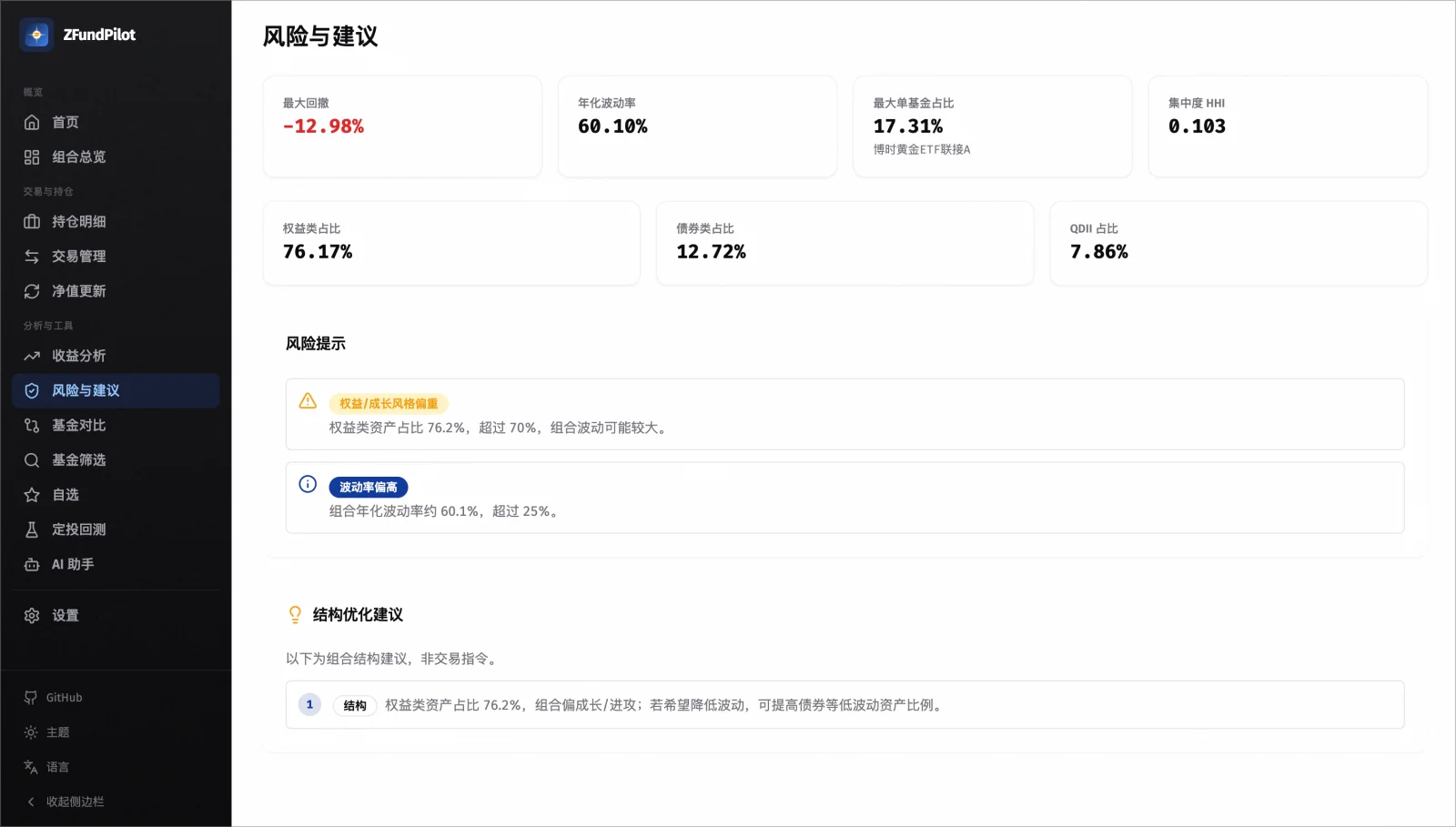Image resolution: width=1456 pixels, height=827 pixels.
Task: Click the 权益类占比 value 76.17%
Action: [318, 252]
